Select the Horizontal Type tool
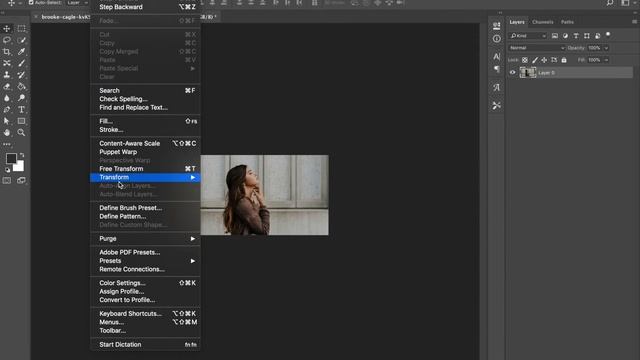 pos(21,109)
